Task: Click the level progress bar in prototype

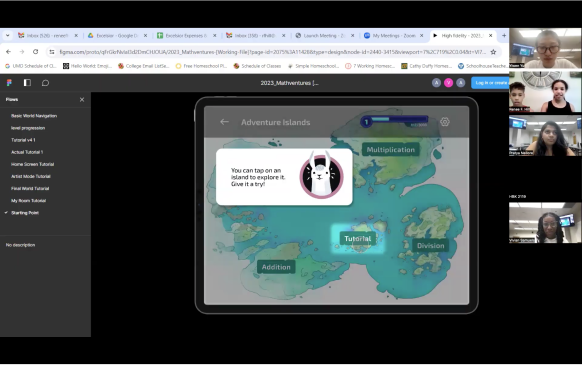Action: pos(400,120)
